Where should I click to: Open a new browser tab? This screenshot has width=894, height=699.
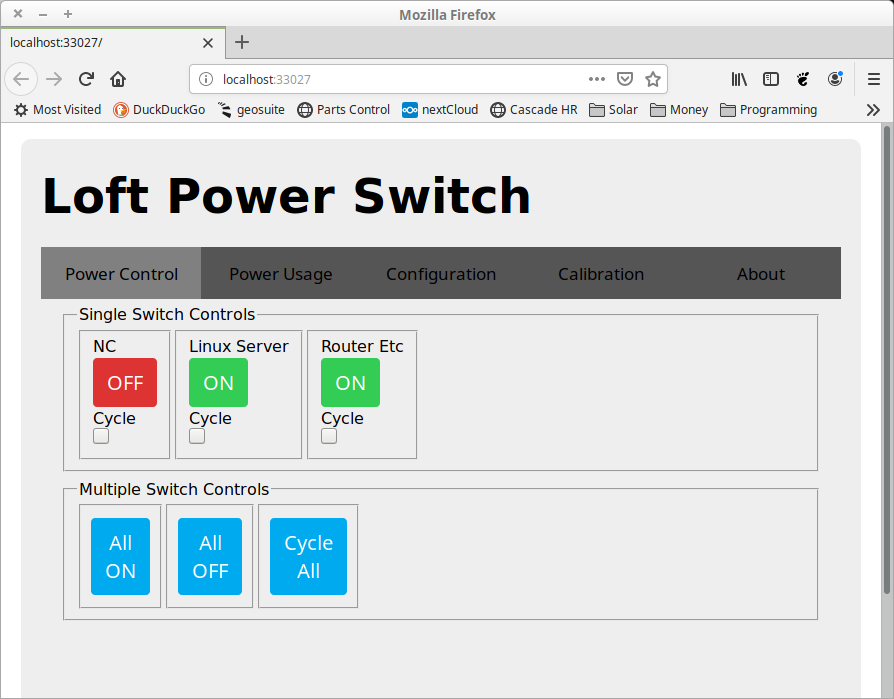tap(242, 42)
